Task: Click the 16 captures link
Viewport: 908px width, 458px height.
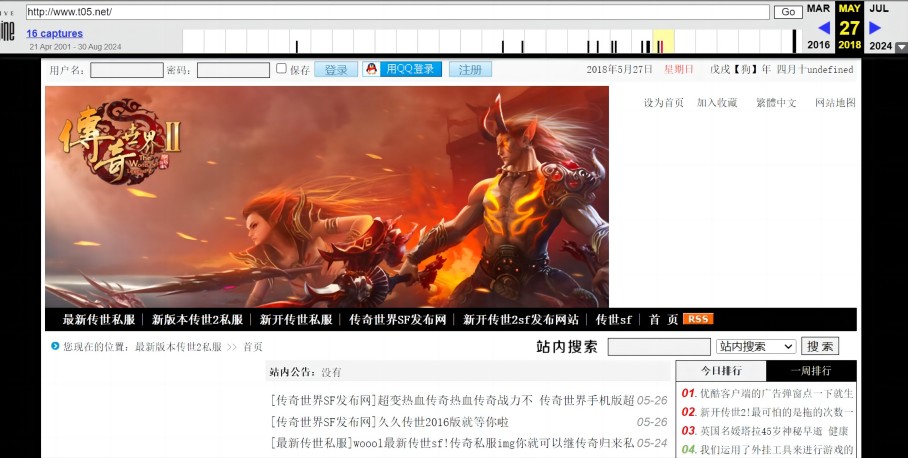Action: [54, 33]
